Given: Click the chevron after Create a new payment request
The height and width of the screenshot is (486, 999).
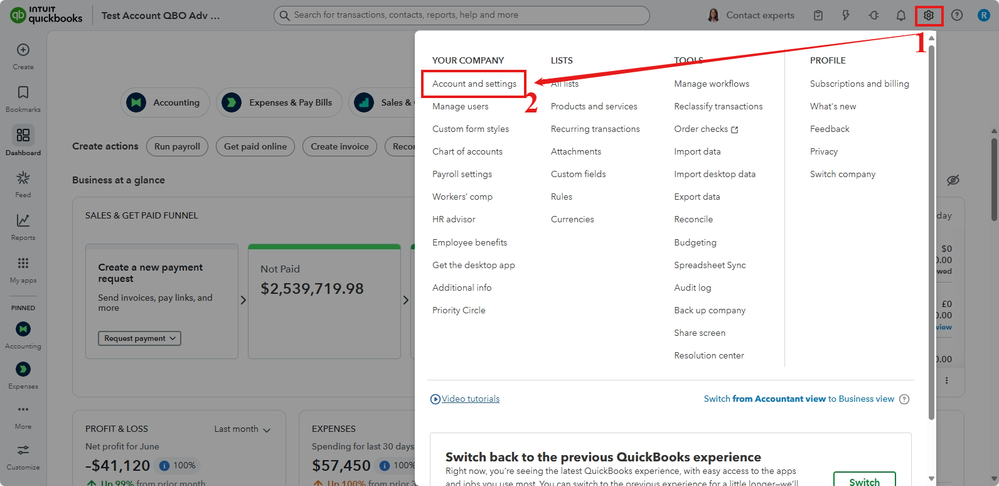Looking at the screenshot, I should [x=243, y=301].
